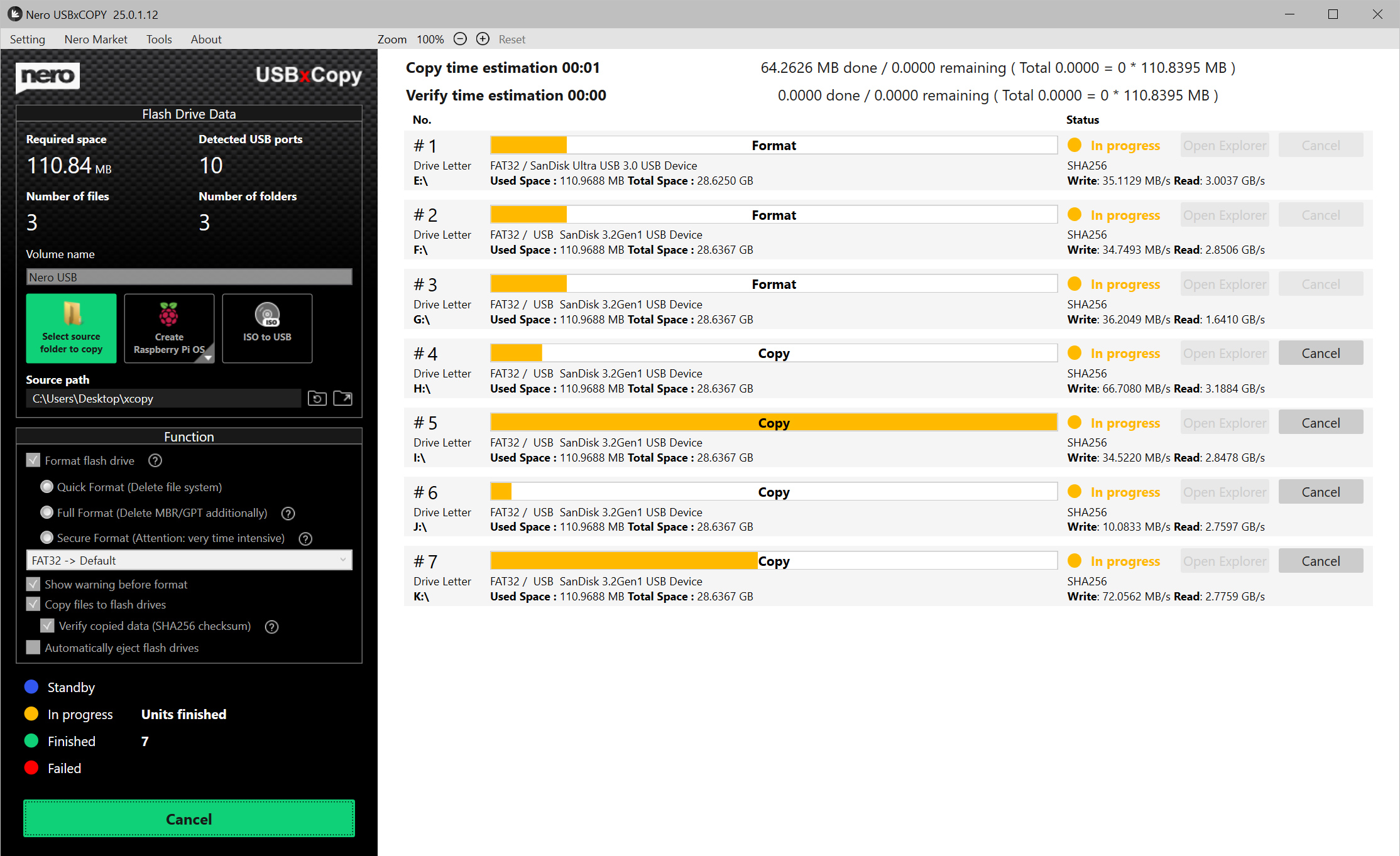The height and width of the screenshot is (856, 1400).
Task: Cancel copy on drive #7 K:\
Action: pyautogui.click(x=1321, y=561)
